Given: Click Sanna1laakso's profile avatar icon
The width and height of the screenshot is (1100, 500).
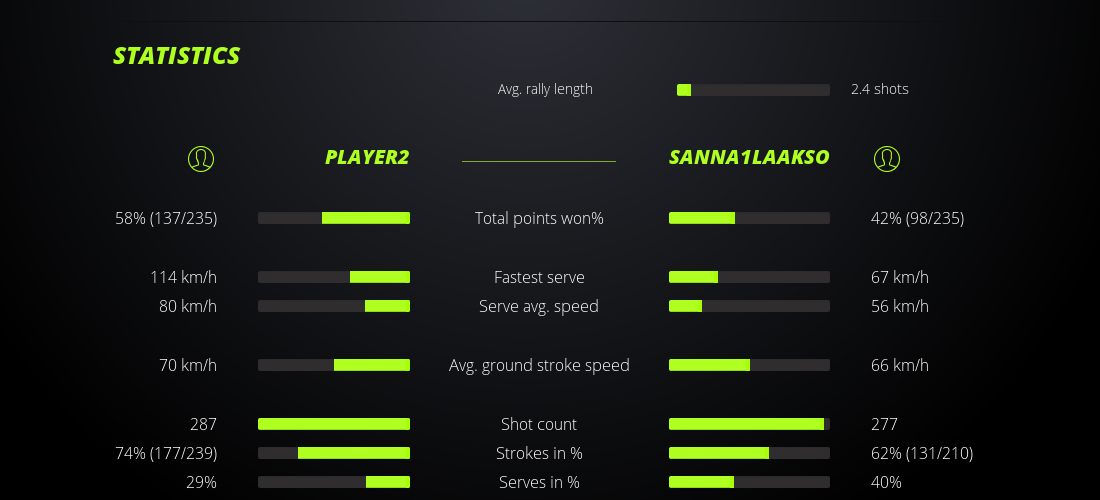Looking at the screenshot, I should coord(887,158).
